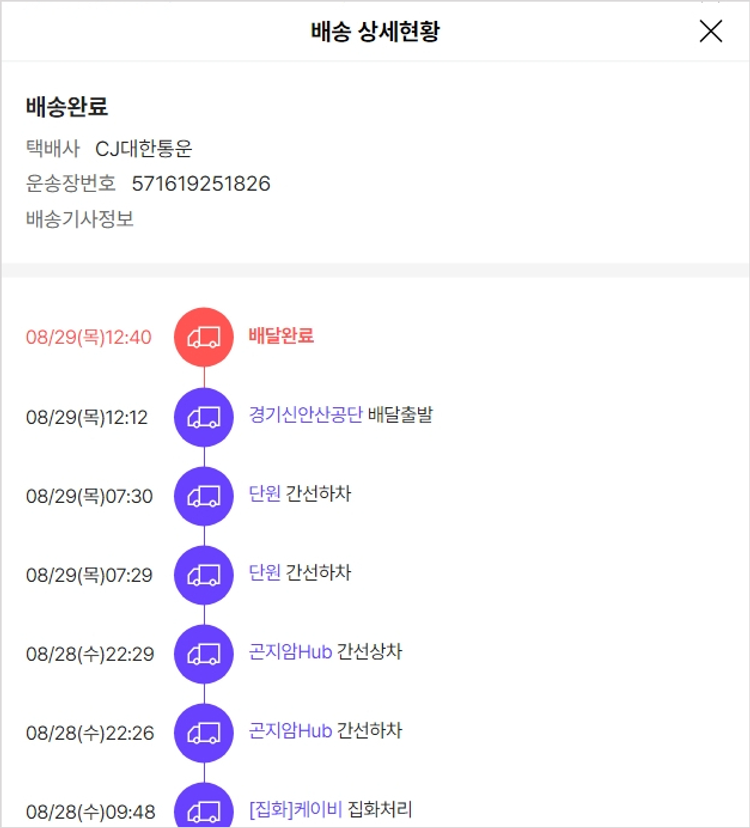Click the truck icon for 곤지암Hub 간선하차
Screen dimensions: 750x828
(x=204, y=732)
